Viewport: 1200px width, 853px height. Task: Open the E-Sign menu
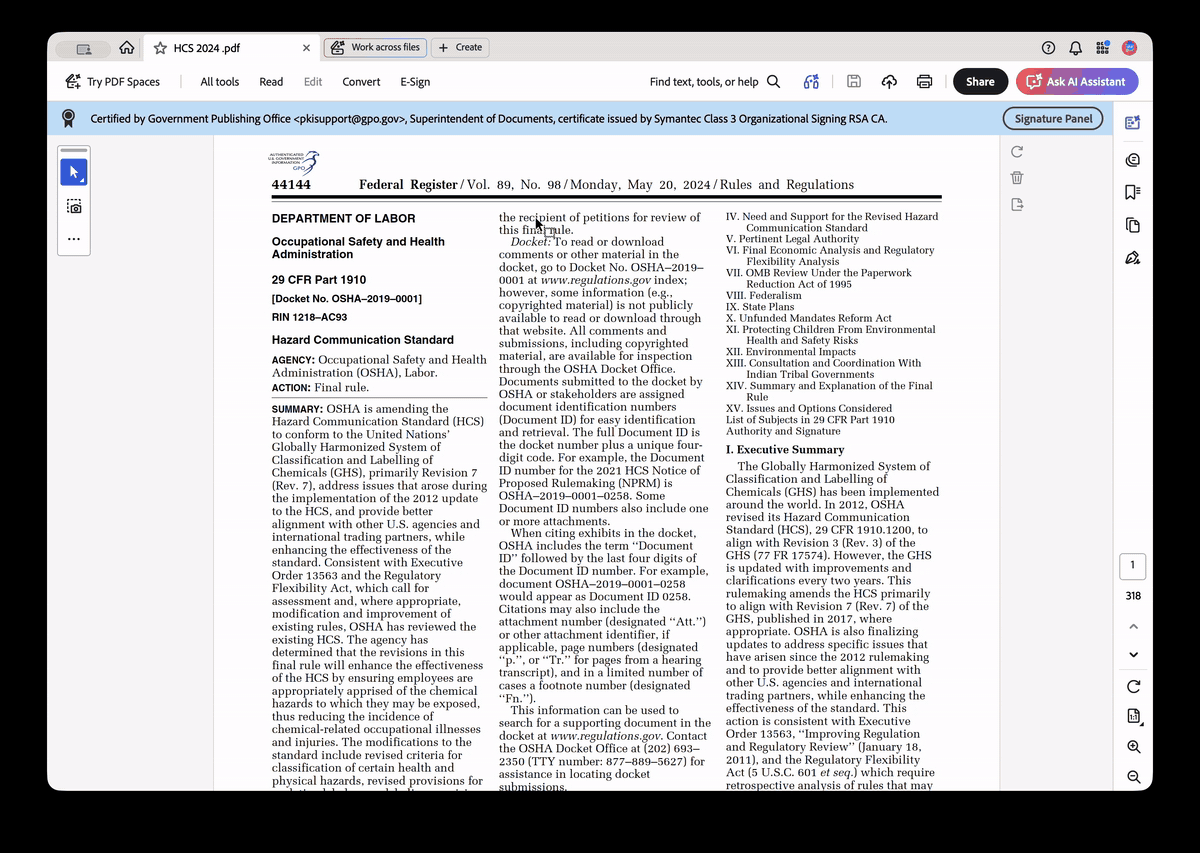[x=415, y=82]
